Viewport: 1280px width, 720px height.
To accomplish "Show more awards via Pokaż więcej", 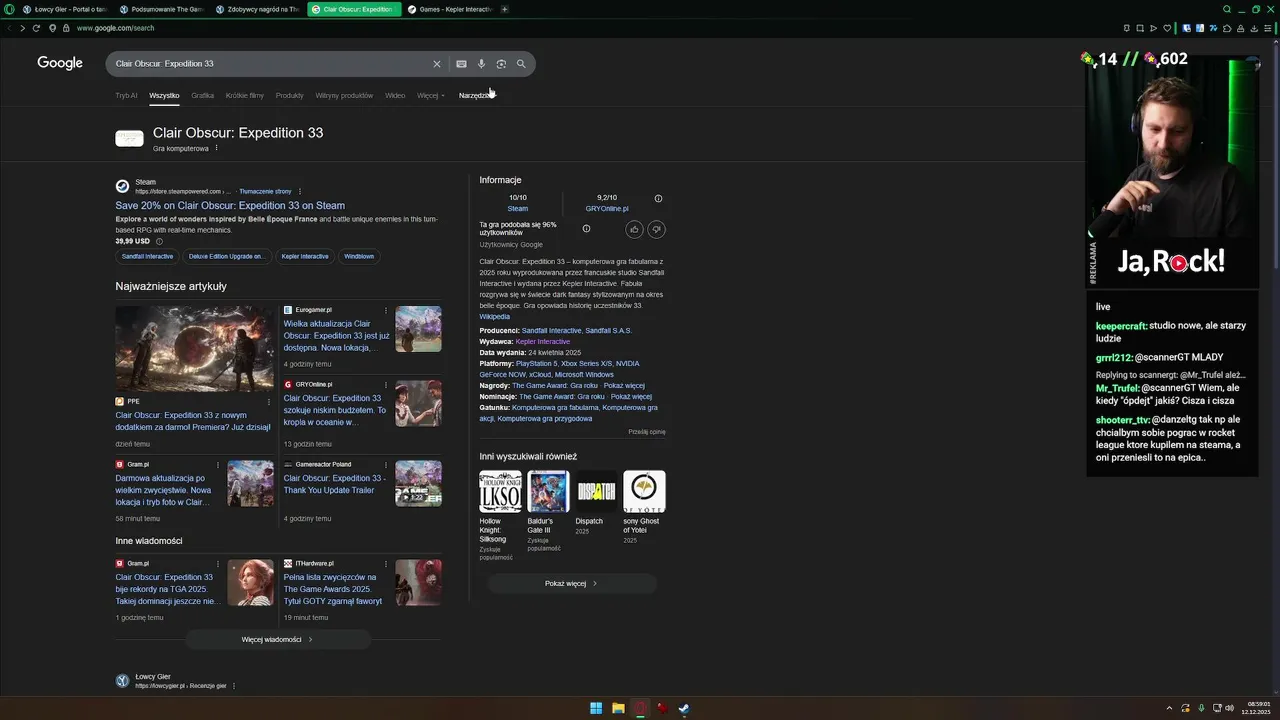I will click(624, 385).
